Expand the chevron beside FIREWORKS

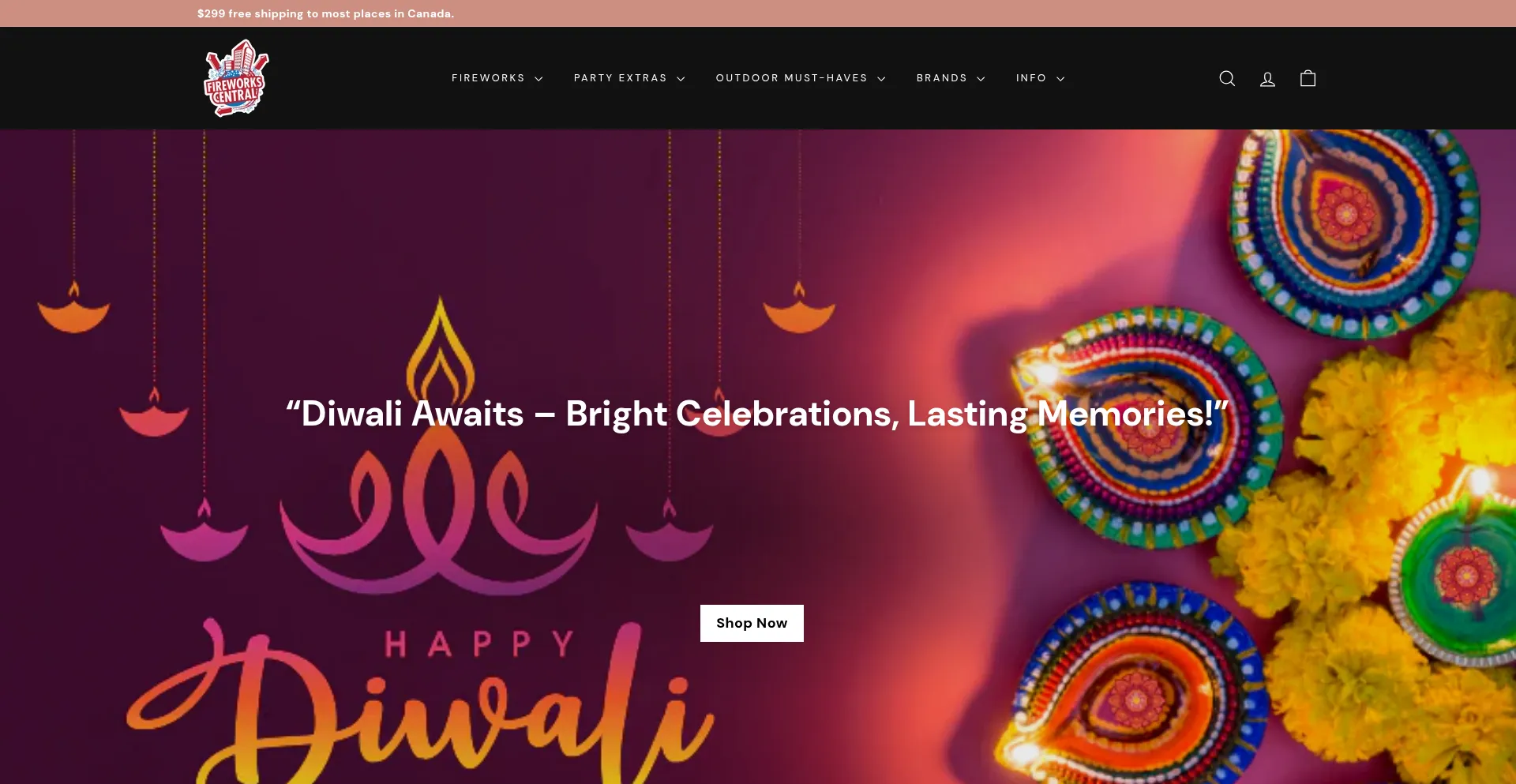(x=538, y=79)
